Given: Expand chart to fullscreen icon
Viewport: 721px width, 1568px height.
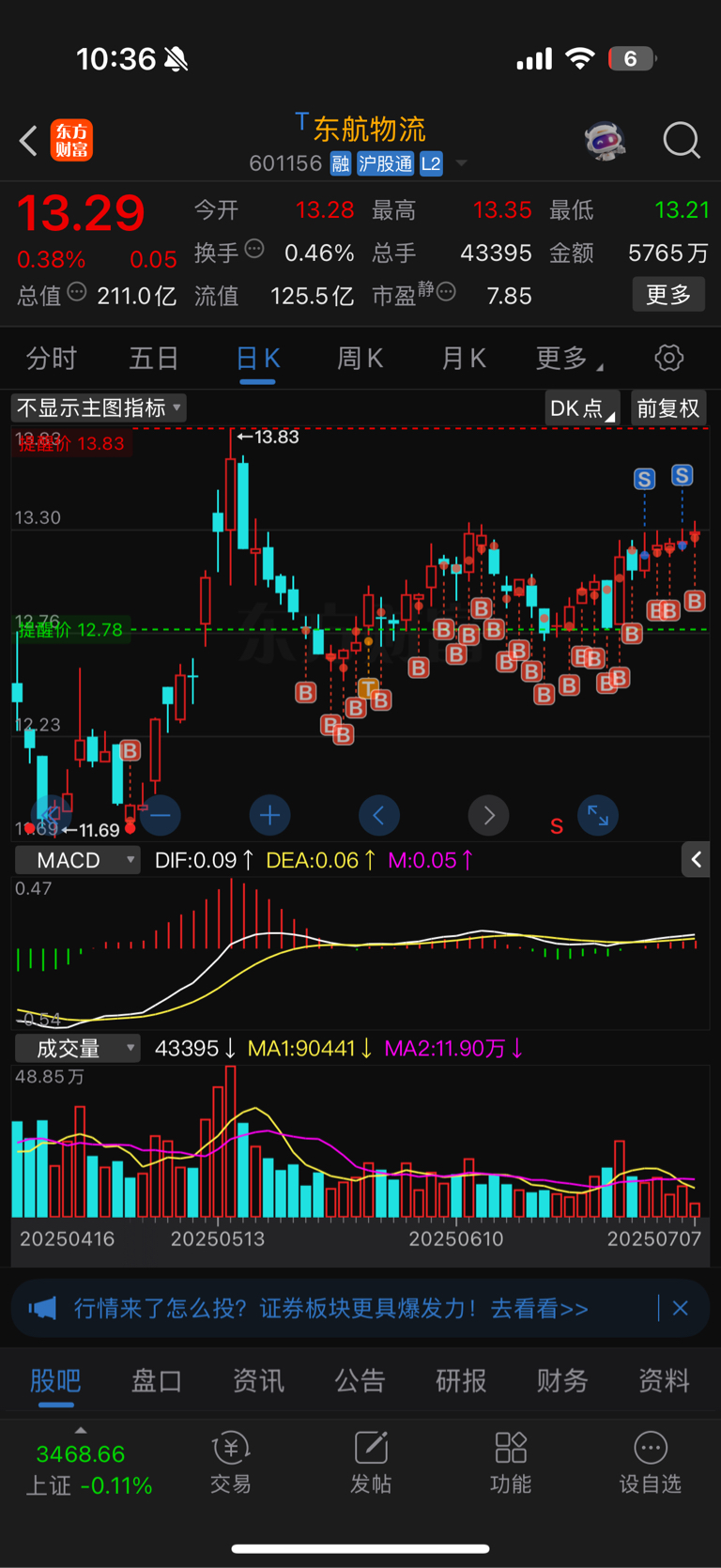Looking at the screenshot, I should point(598,815).
